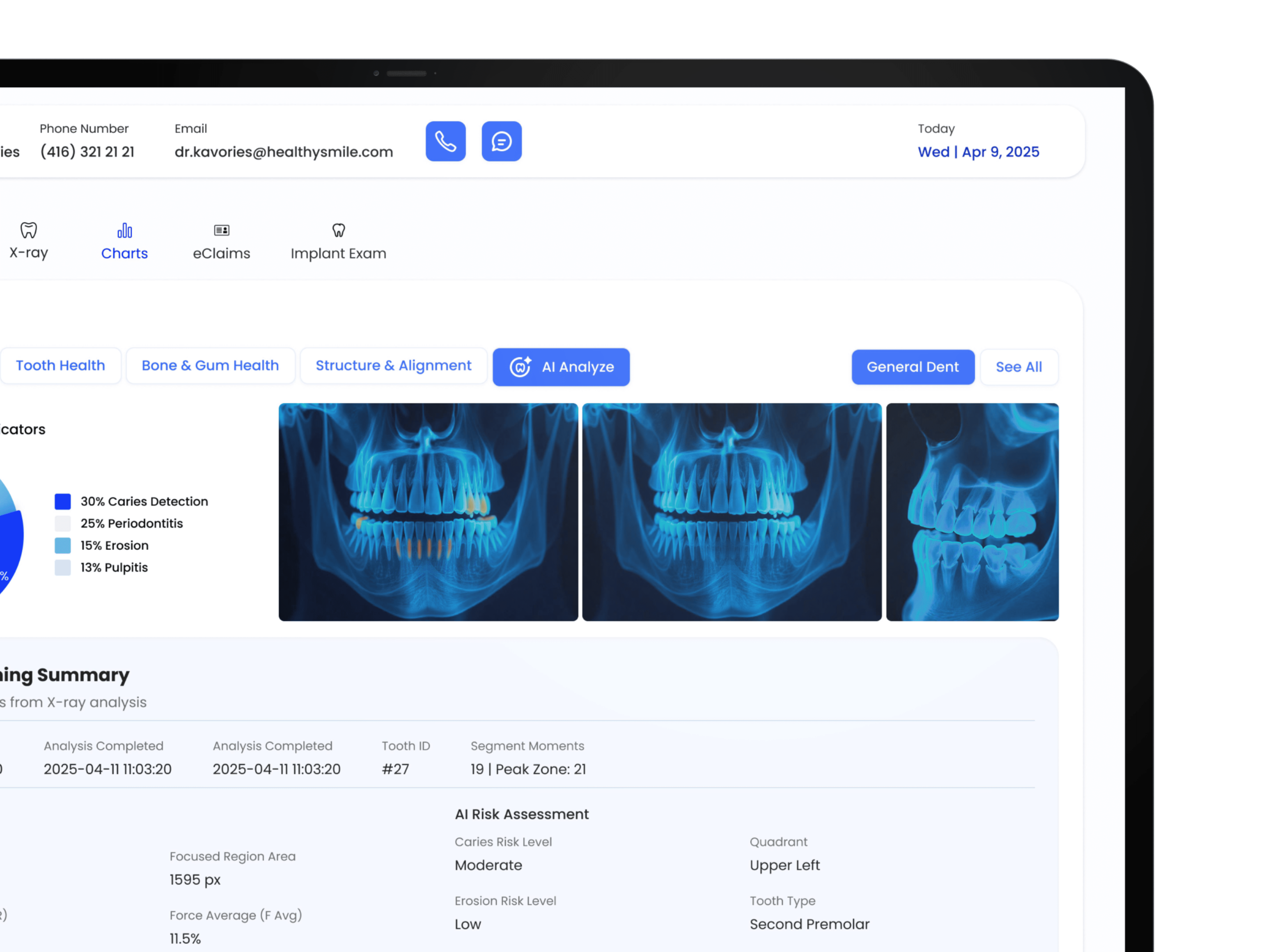This screenshot has height=952, width=1270.
Task: Enable the Bone & Gum Health filter
Action: coord(211,366)
